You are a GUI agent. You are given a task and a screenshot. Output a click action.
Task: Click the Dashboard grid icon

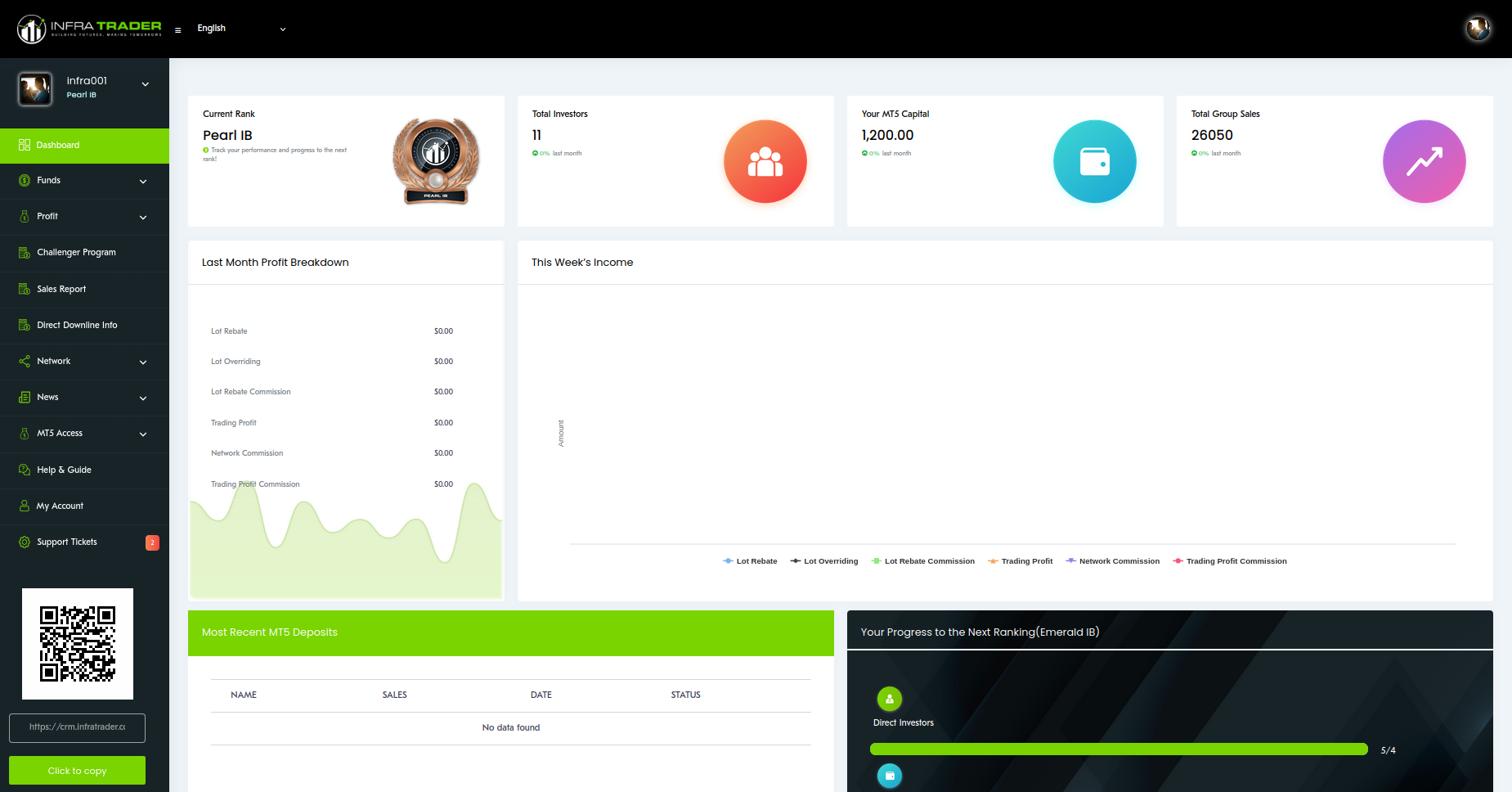point(25,145)
